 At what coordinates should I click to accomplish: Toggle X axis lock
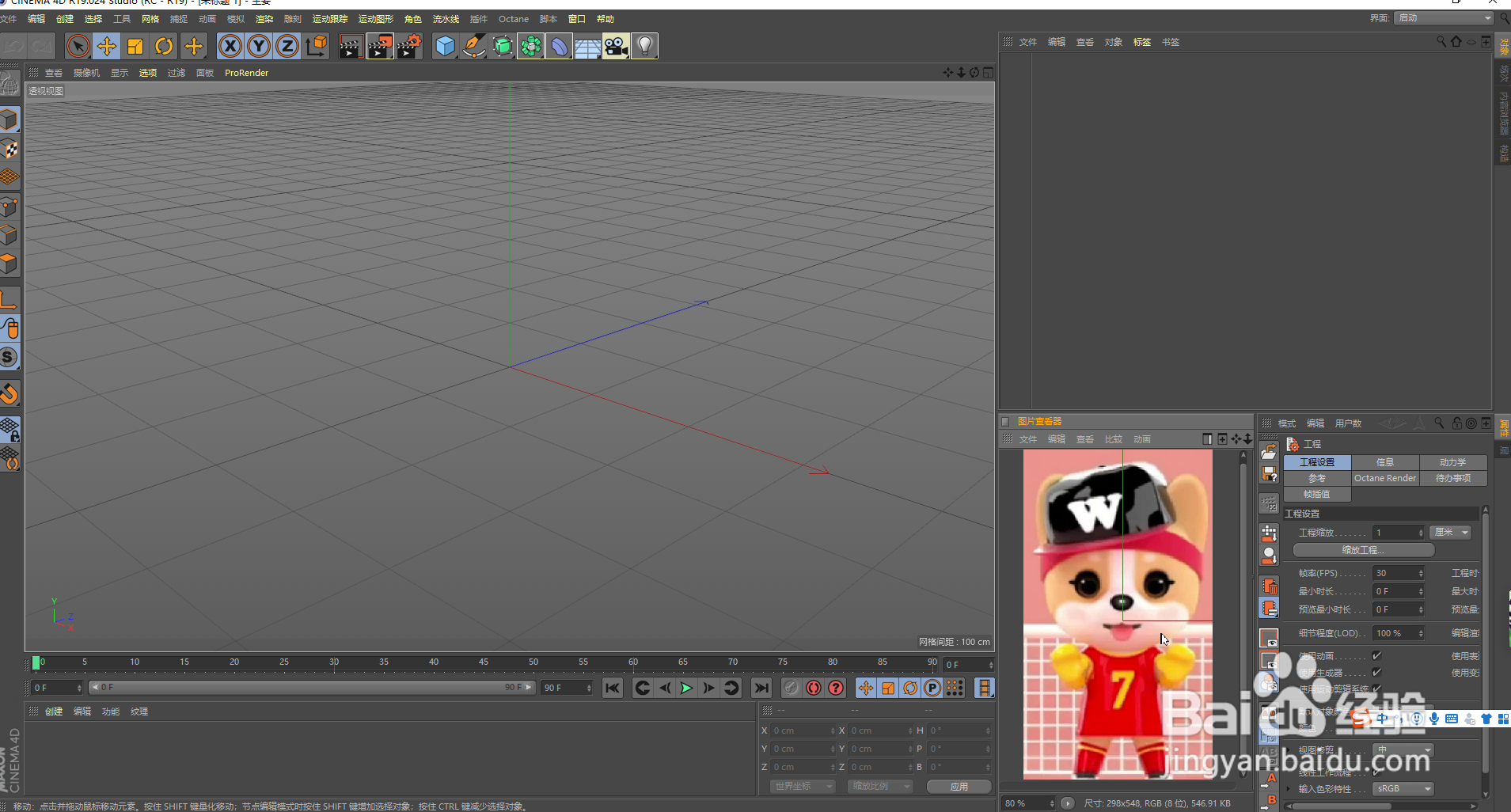(230, 47)
